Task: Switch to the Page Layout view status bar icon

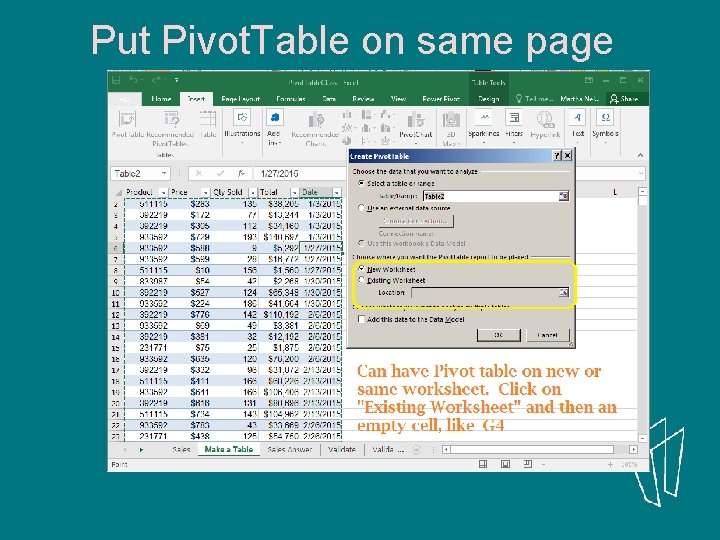Action: pyautogui.click(x=506, y=464)
